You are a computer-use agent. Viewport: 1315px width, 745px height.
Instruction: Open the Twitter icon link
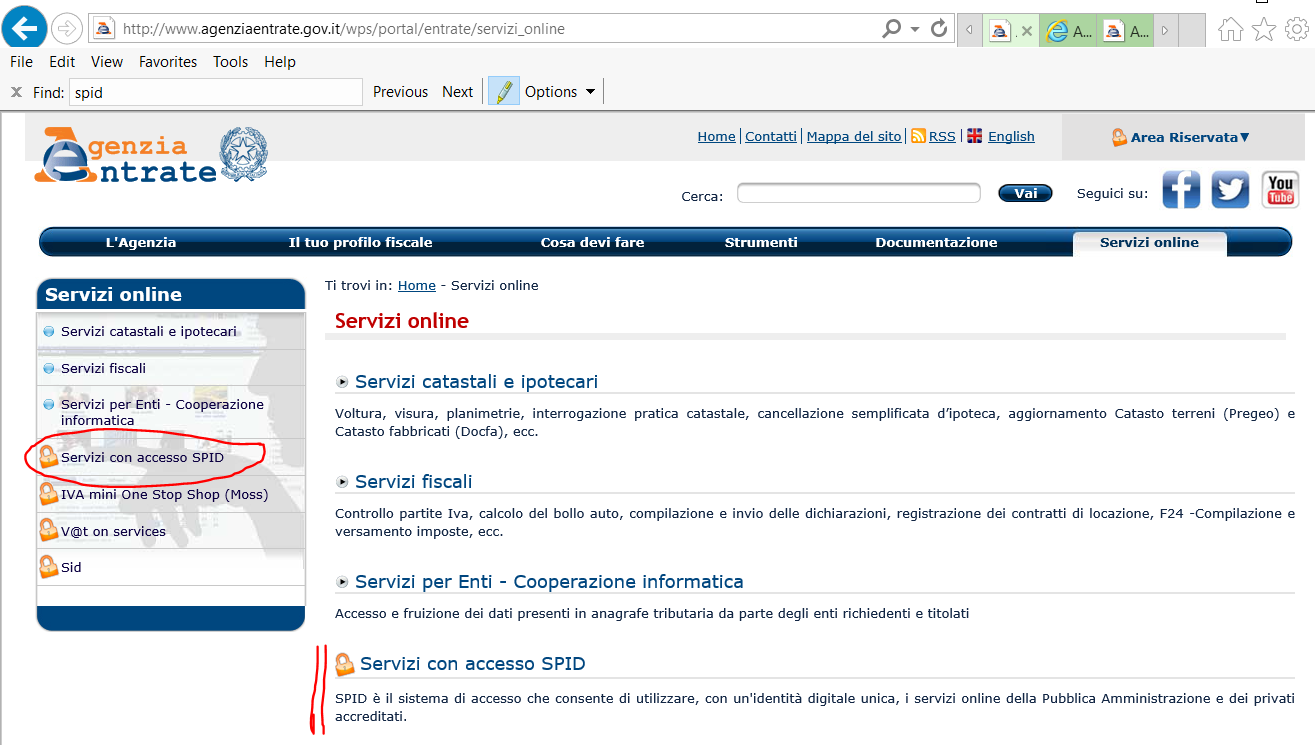coord(1230,189)
